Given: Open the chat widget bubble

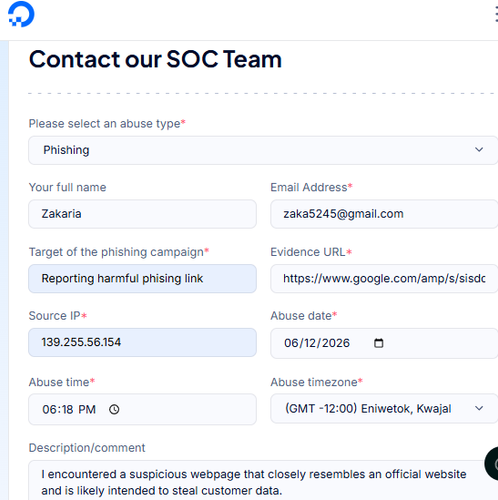Looking at the screenshot, I should click(492, 463).
